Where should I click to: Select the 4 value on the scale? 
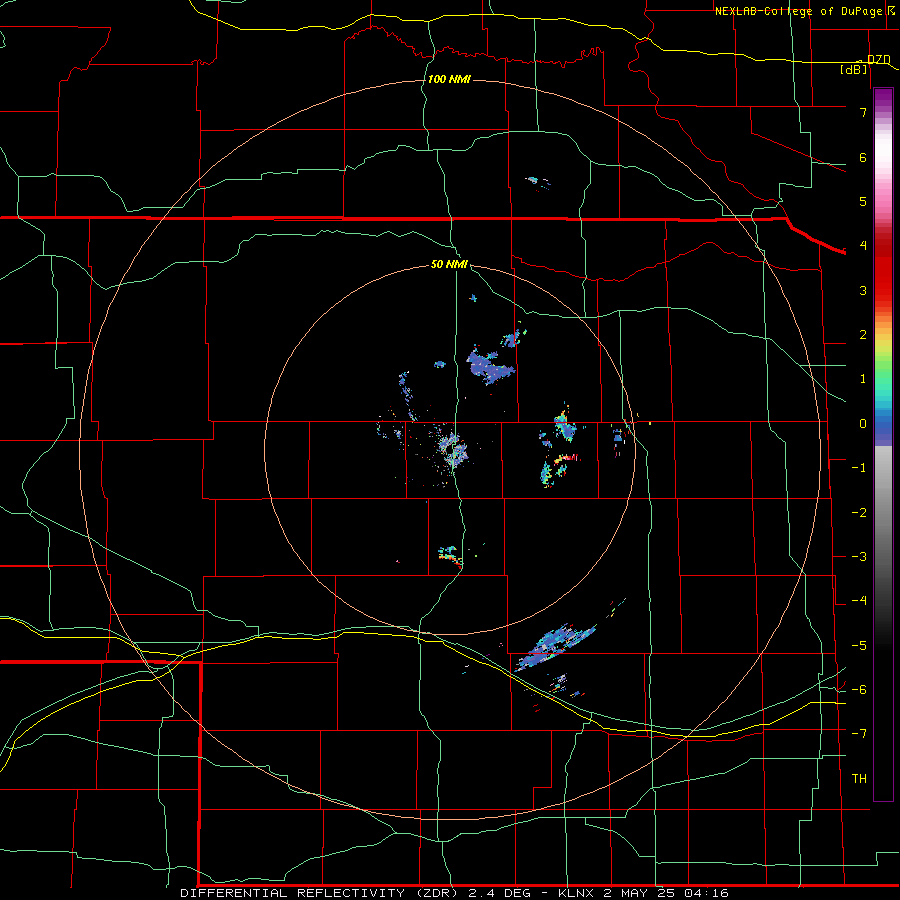[863, 245]
